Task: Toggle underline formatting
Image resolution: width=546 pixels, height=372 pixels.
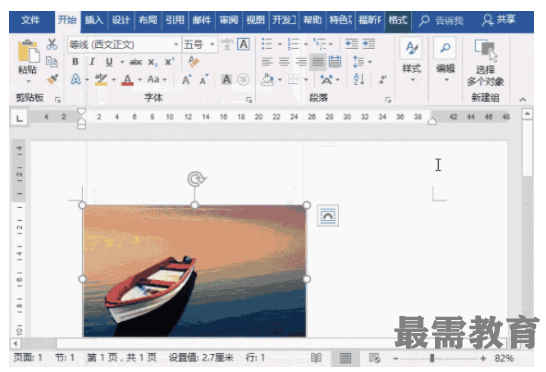Action: point(109,62)
